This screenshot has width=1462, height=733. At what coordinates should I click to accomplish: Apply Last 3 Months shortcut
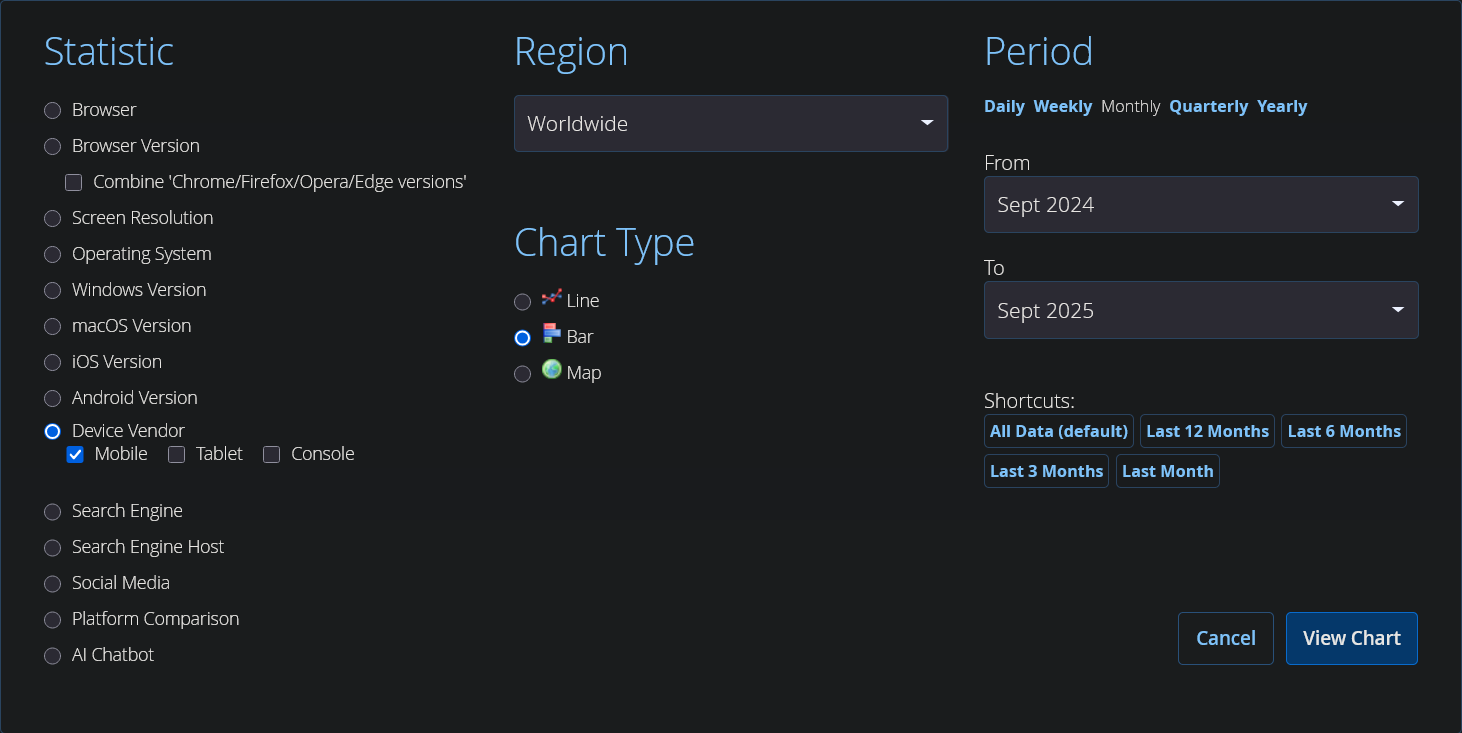1047,471
